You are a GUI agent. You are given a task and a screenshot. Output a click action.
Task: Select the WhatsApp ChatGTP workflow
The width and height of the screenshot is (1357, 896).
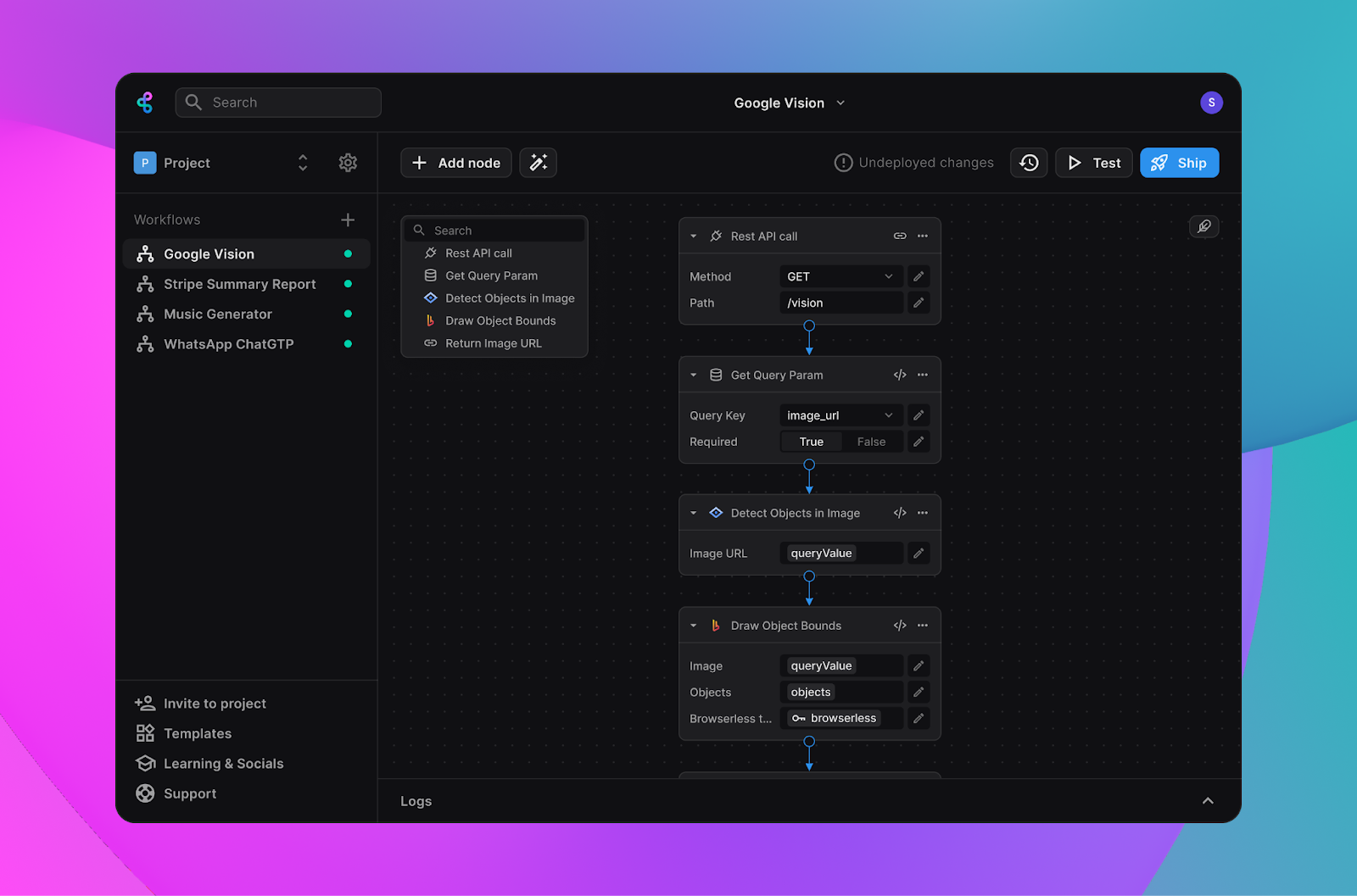coord(247,344)
